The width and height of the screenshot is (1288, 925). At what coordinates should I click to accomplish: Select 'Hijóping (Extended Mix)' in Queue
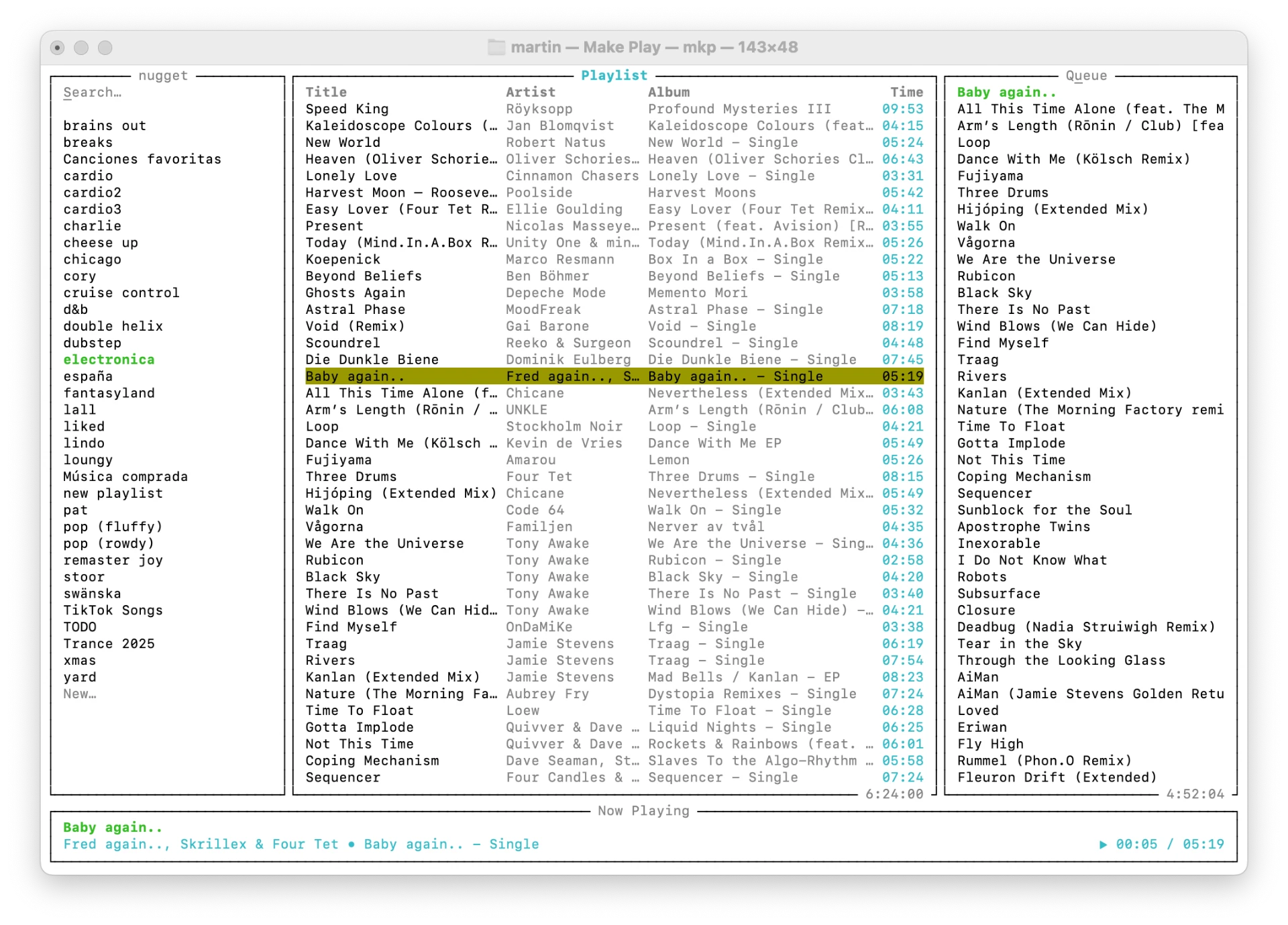point(1053,209)
